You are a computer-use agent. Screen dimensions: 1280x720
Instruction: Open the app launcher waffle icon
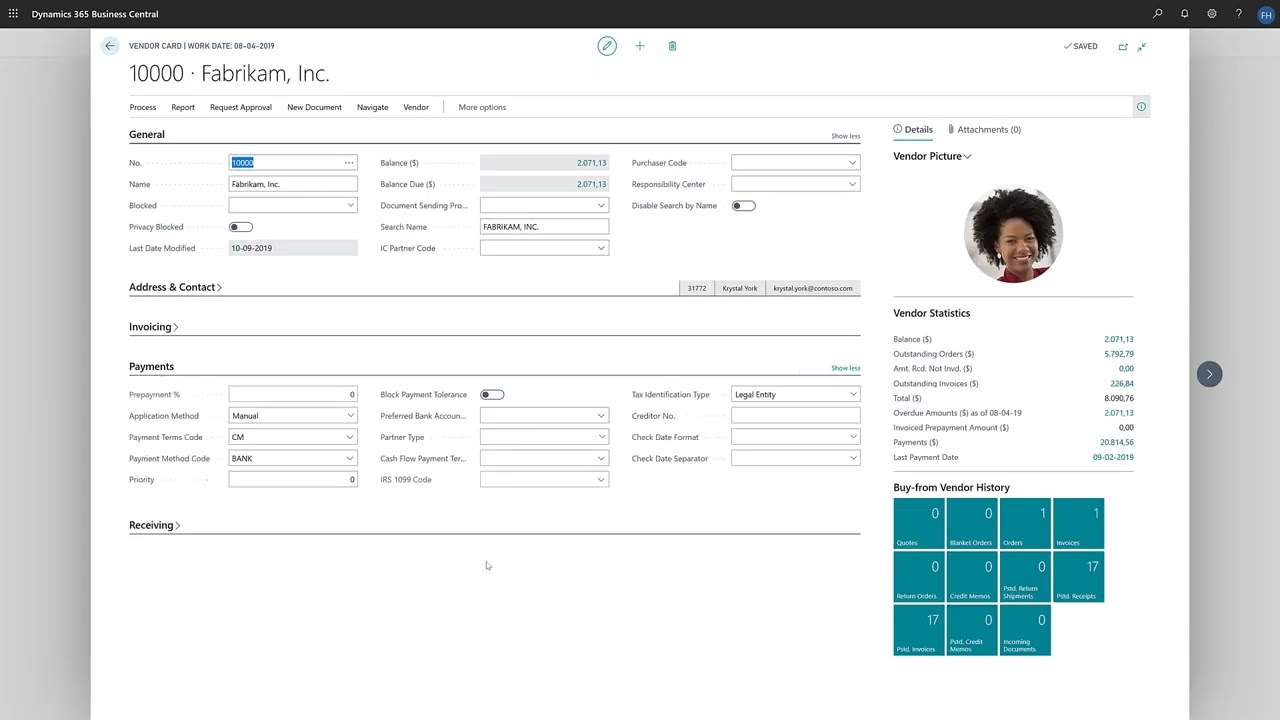13,14
